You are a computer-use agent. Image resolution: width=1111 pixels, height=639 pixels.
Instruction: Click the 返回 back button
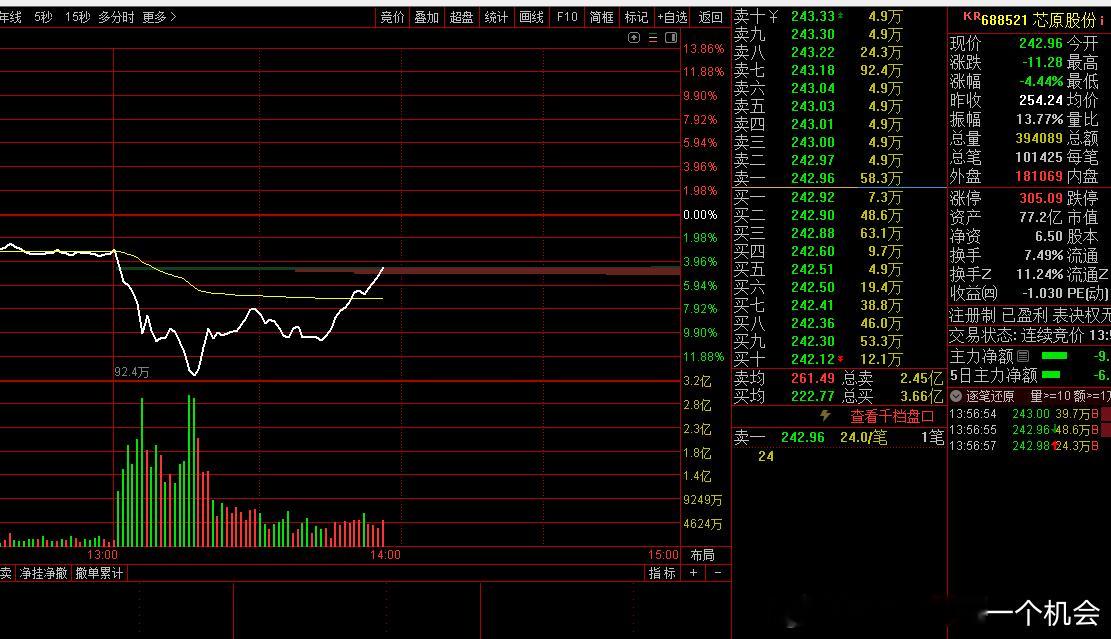[x=710, y=17]
